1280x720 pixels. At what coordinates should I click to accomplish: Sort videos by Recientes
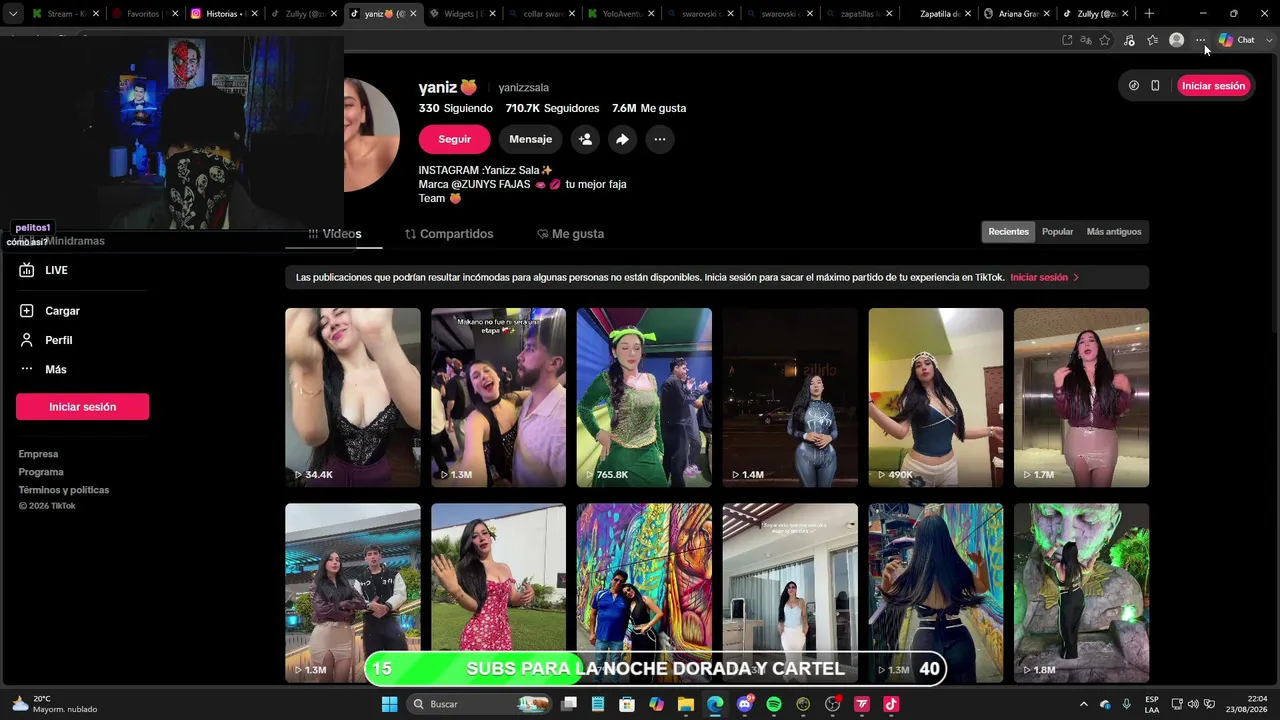1008,232
